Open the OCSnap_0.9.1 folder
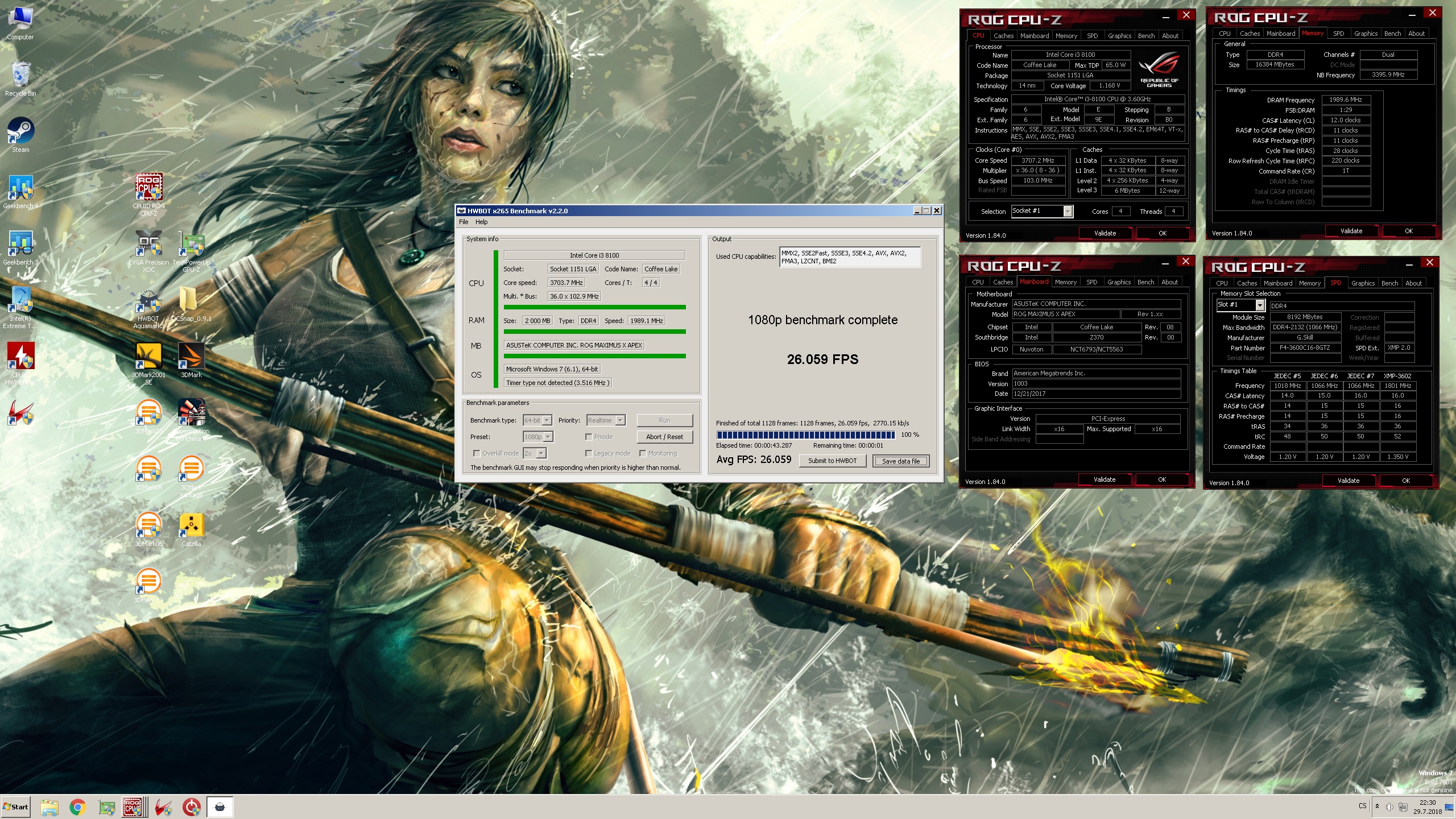1456x819 pixels. (x=191, y=304)
